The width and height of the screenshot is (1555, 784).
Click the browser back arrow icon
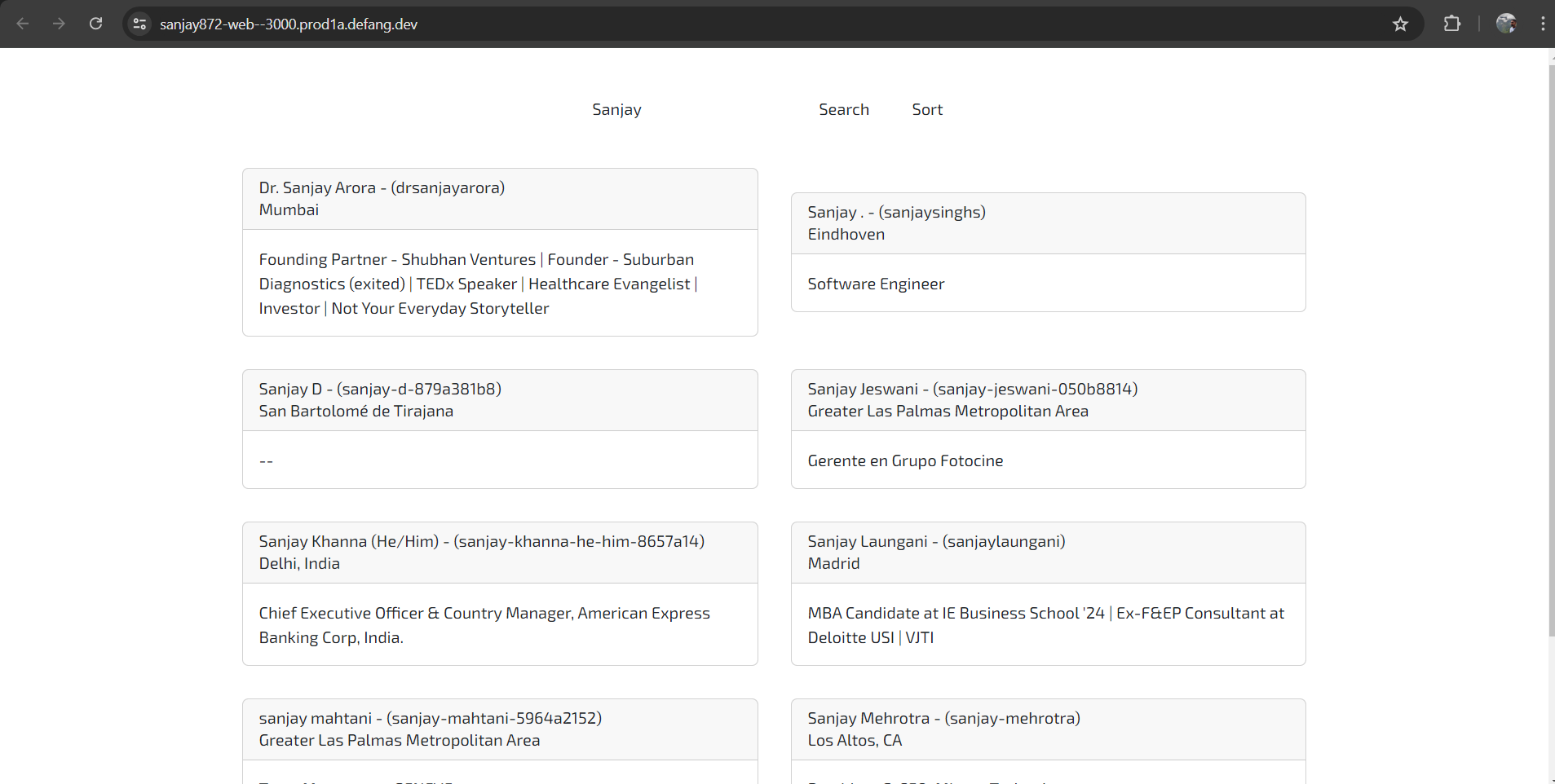pyautogui.click(x=23, y=24)
